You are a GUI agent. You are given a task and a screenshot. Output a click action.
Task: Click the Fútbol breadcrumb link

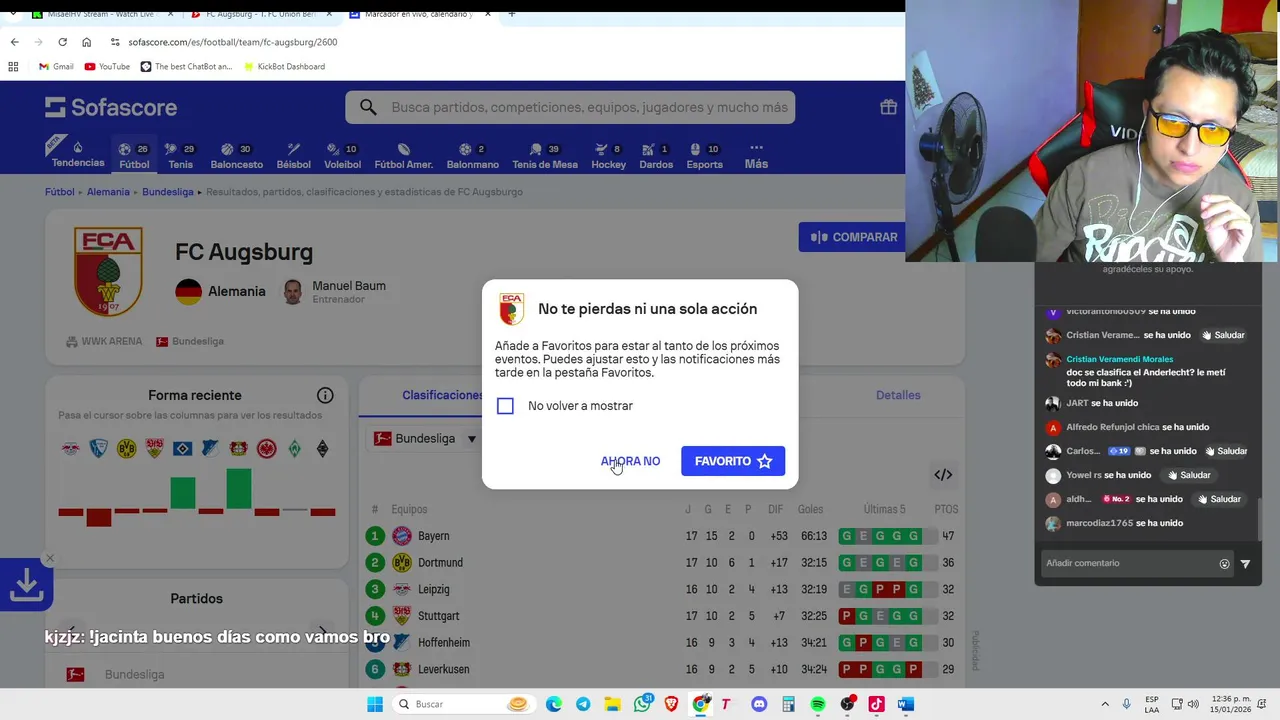pos(59,192)
